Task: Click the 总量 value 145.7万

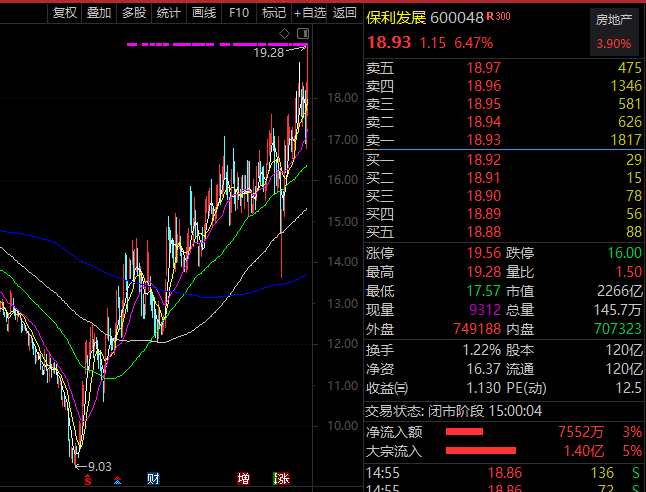Action: pyautogui.click(x=618, y=310)
